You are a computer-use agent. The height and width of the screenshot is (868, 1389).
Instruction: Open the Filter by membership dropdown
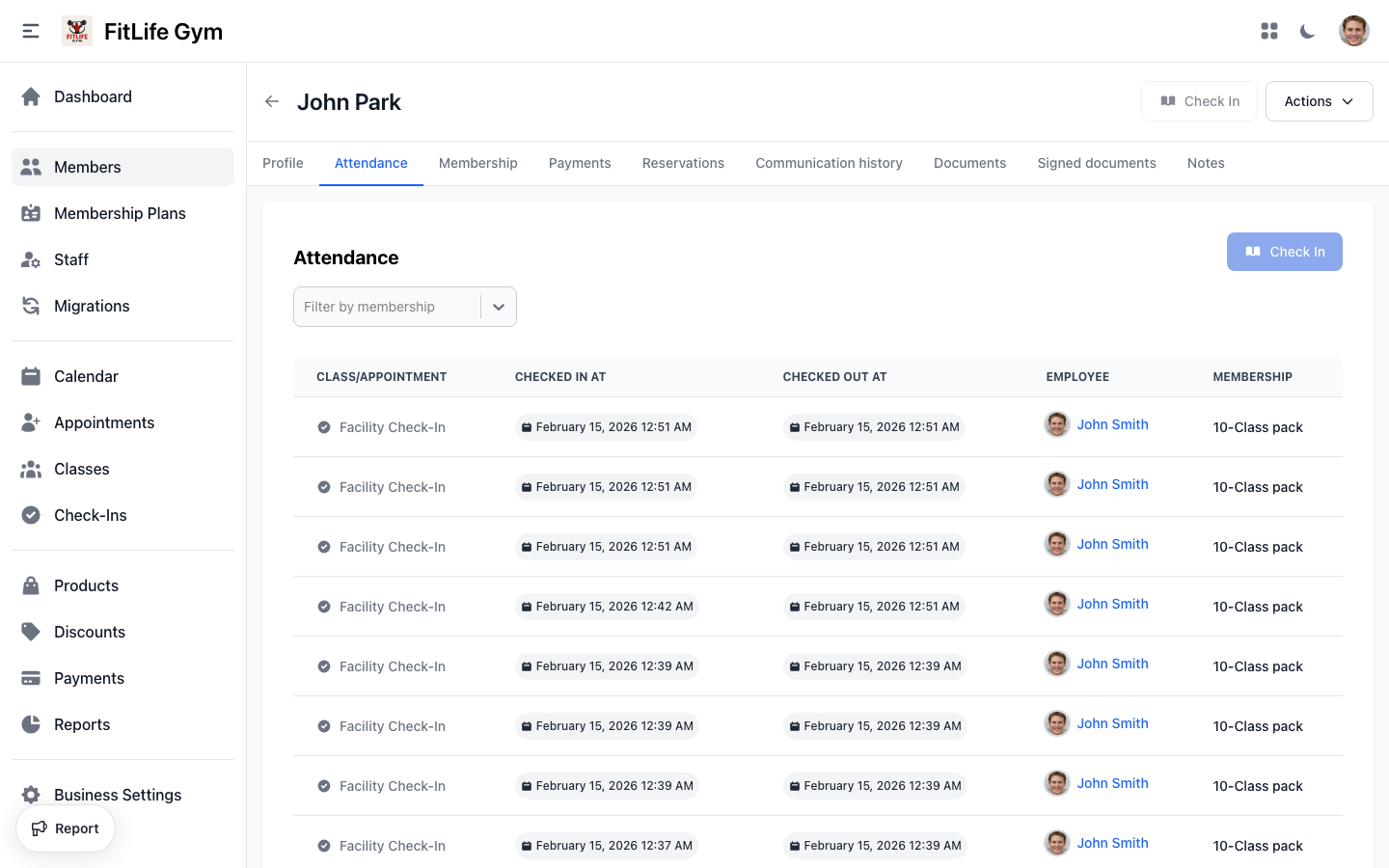coord(404,306)
